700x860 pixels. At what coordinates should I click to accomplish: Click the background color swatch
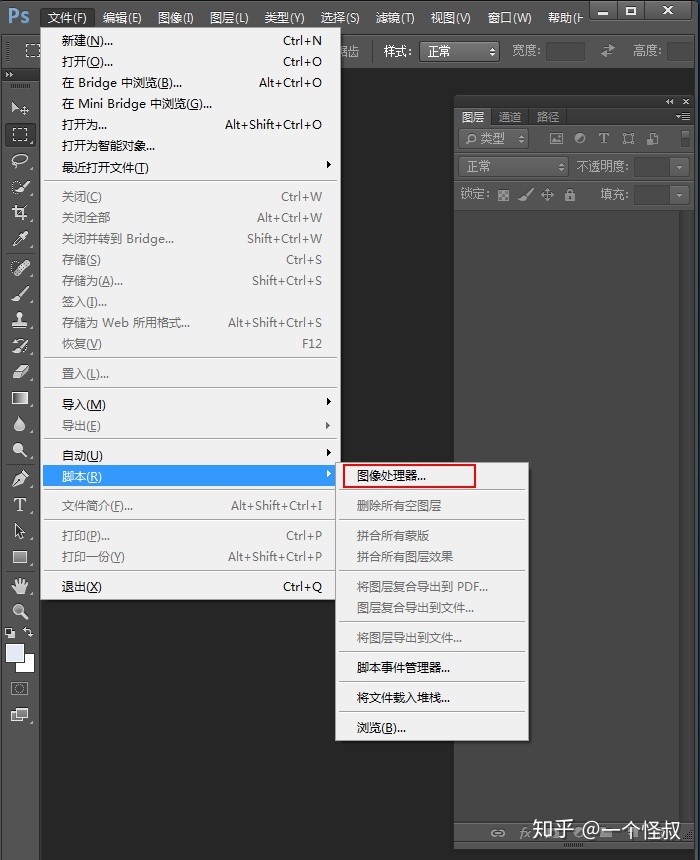tap(29, 666)
